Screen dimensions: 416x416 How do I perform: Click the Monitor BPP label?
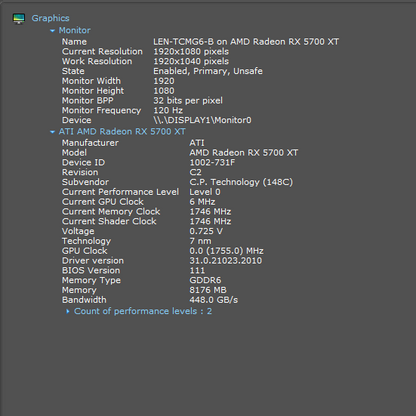point(87,101)
